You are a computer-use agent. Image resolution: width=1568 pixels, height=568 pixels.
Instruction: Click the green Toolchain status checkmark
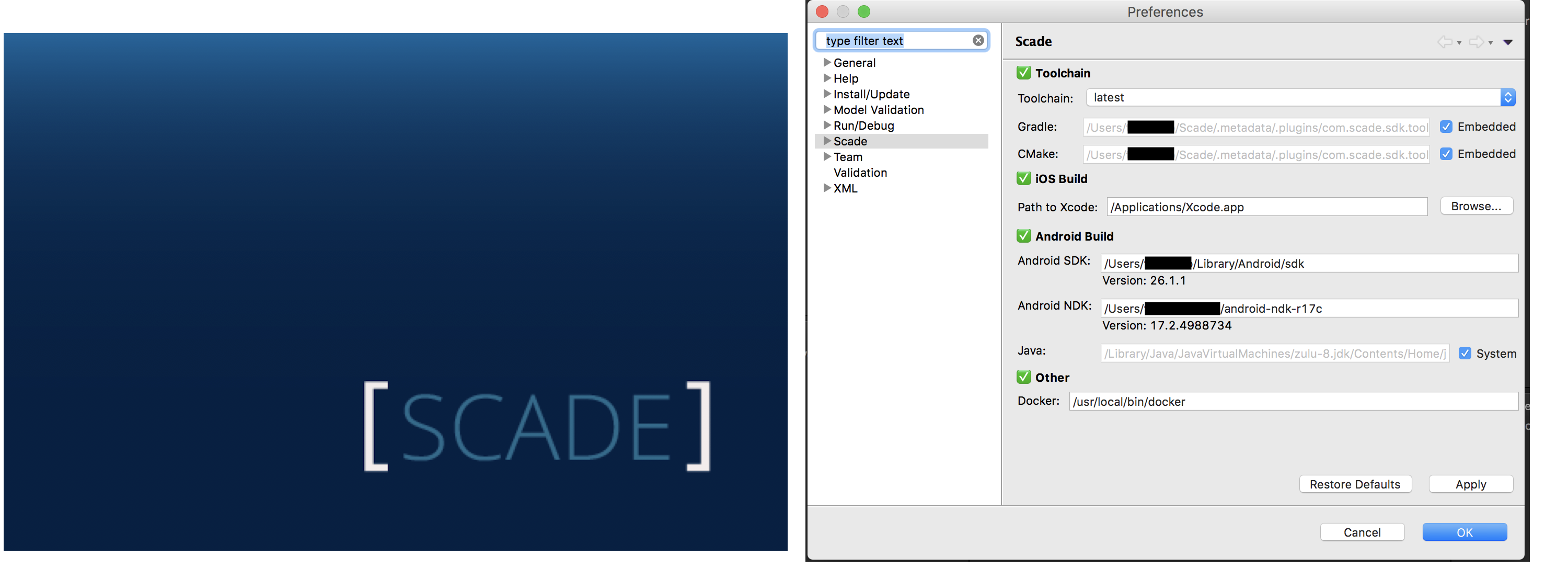pos(1023,73)
